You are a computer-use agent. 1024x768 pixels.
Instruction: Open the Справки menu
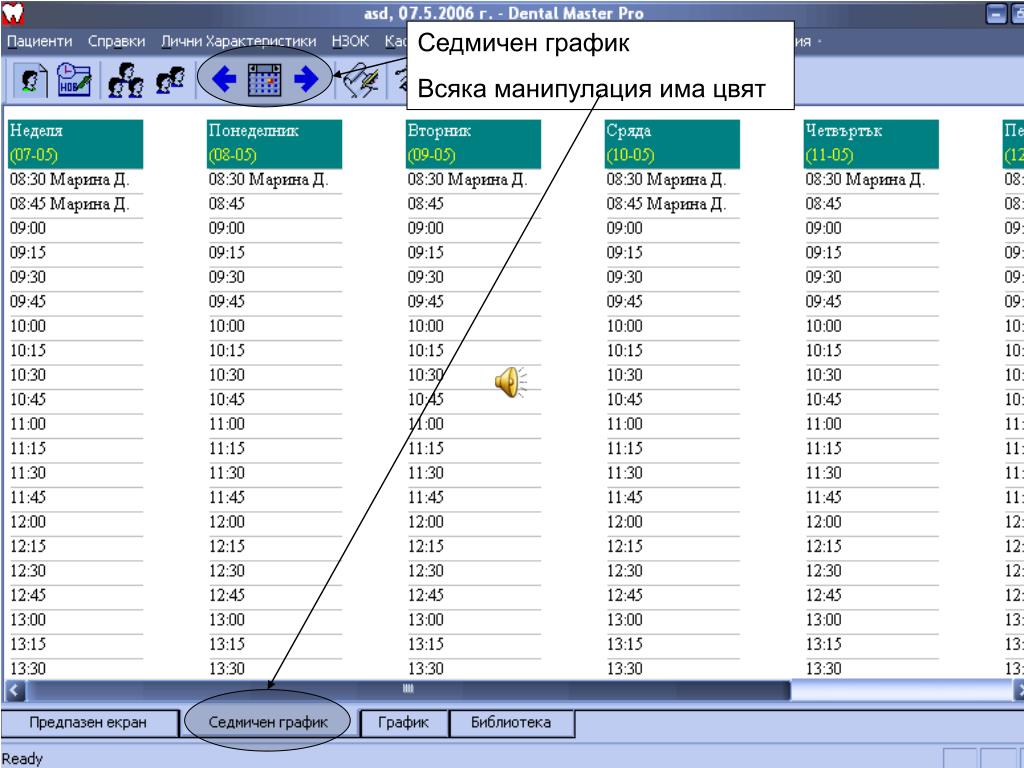point(116,41)
